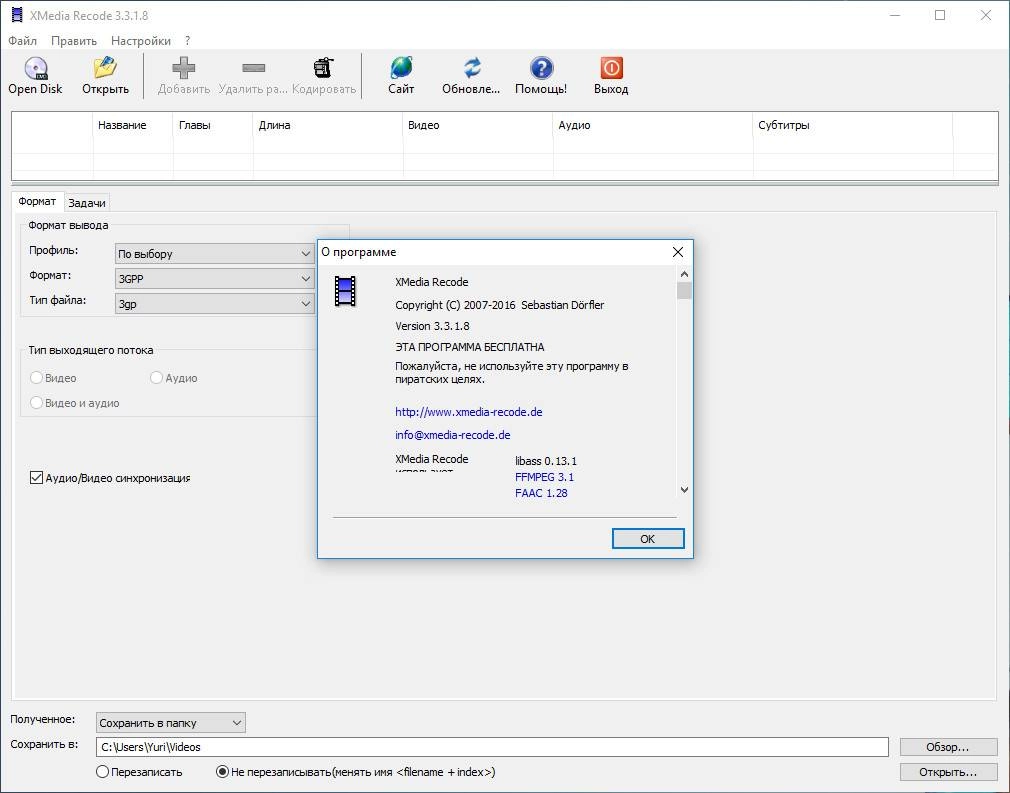1010x793 pixels.
Task: Click the Version 3.3.1.8 text
Action: coord(432,326)
